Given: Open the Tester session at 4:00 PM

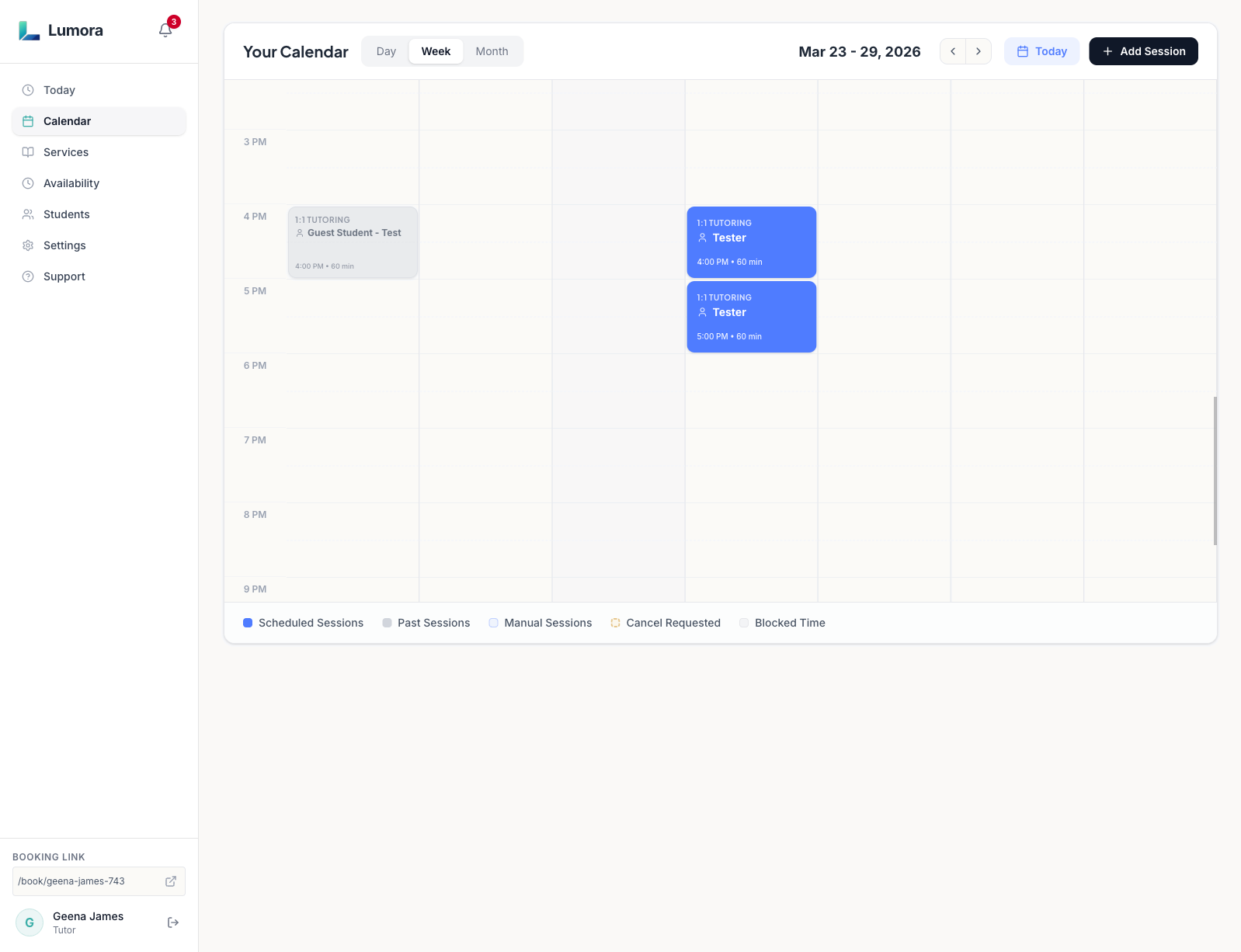Looking at the screenshot, I should click(x=751, y=242).
